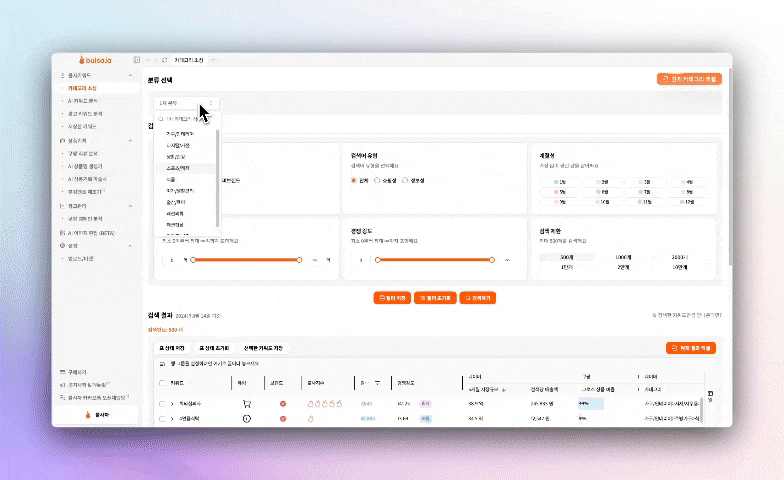Open the column settings icon beside the table

[710, 396]
